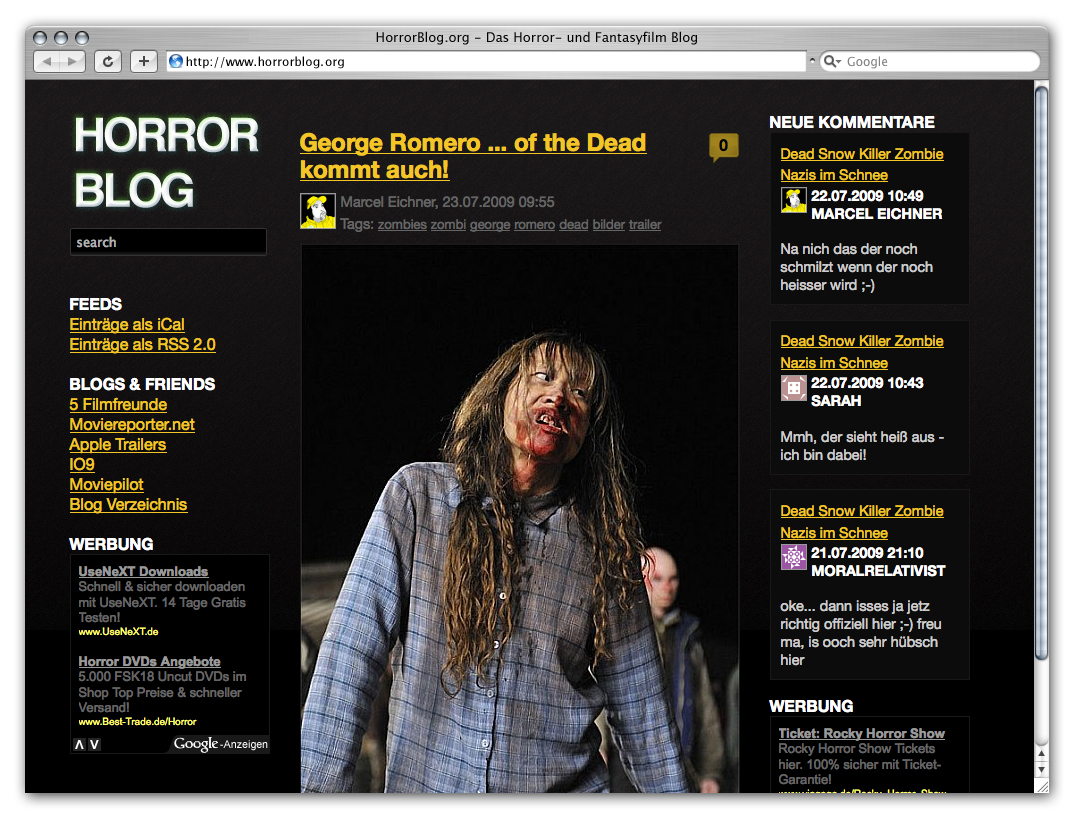The image size is (1074, 818).
Task: Click the scrollbar's up arrow
Action: 1041,754
